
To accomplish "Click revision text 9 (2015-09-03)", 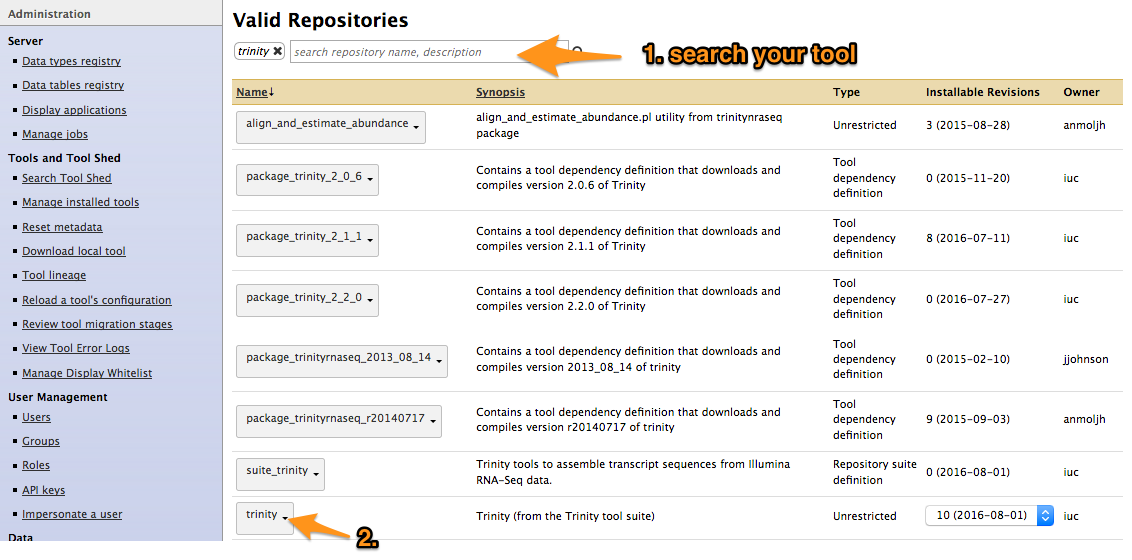I will [967, 419].
